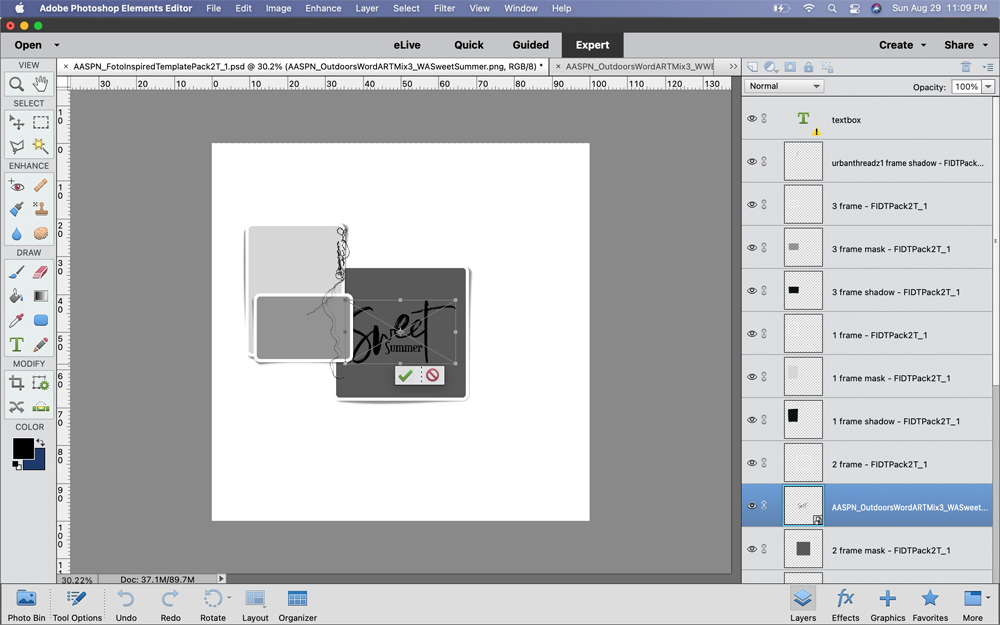The width and height of the screenshot is (1000, 625).
Task: Select the Rectangular Marquee tool
Action: 41,122
